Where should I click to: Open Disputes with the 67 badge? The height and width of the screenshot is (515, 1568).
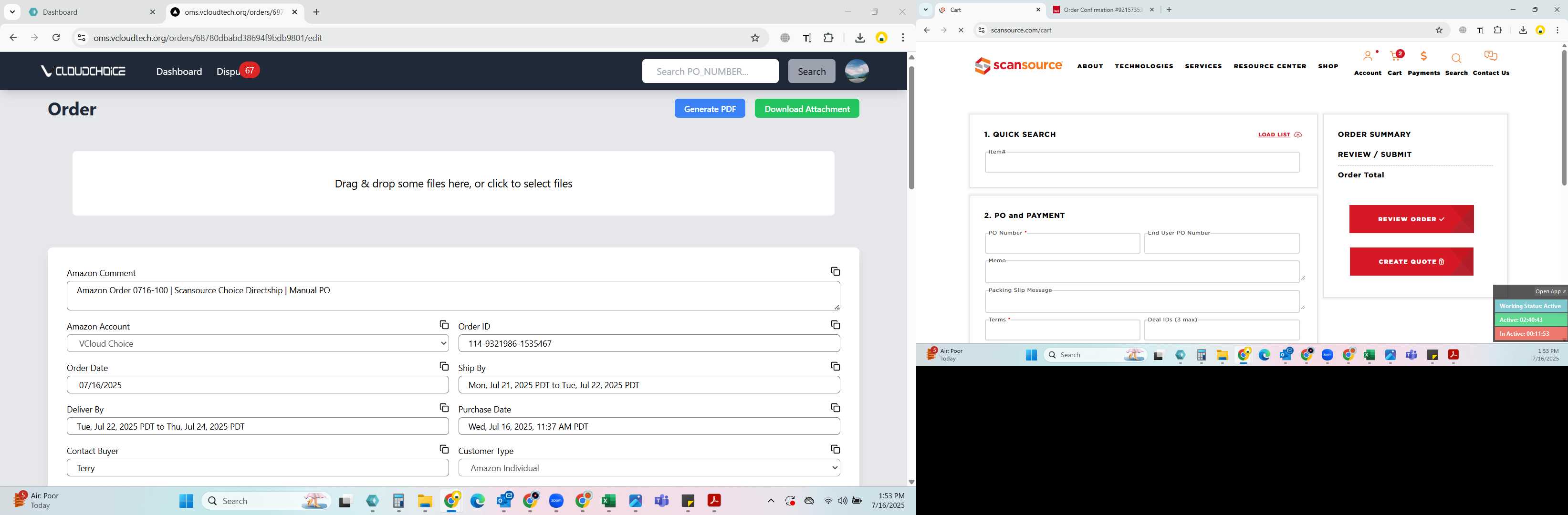[x=237, y=71]
